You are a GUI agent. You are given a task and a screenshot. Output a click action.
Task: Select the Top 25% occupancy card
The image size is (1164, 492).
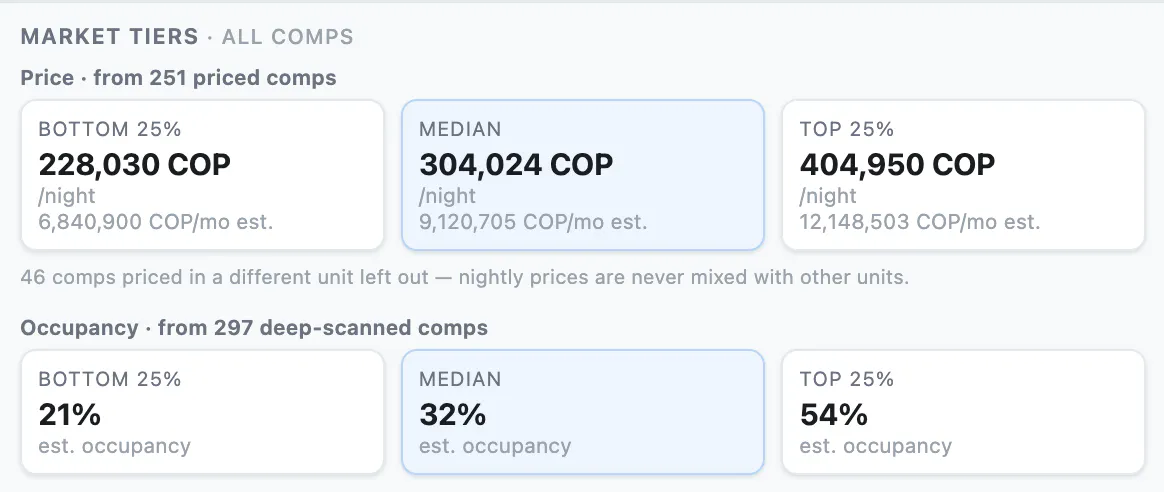pos(964,412)
